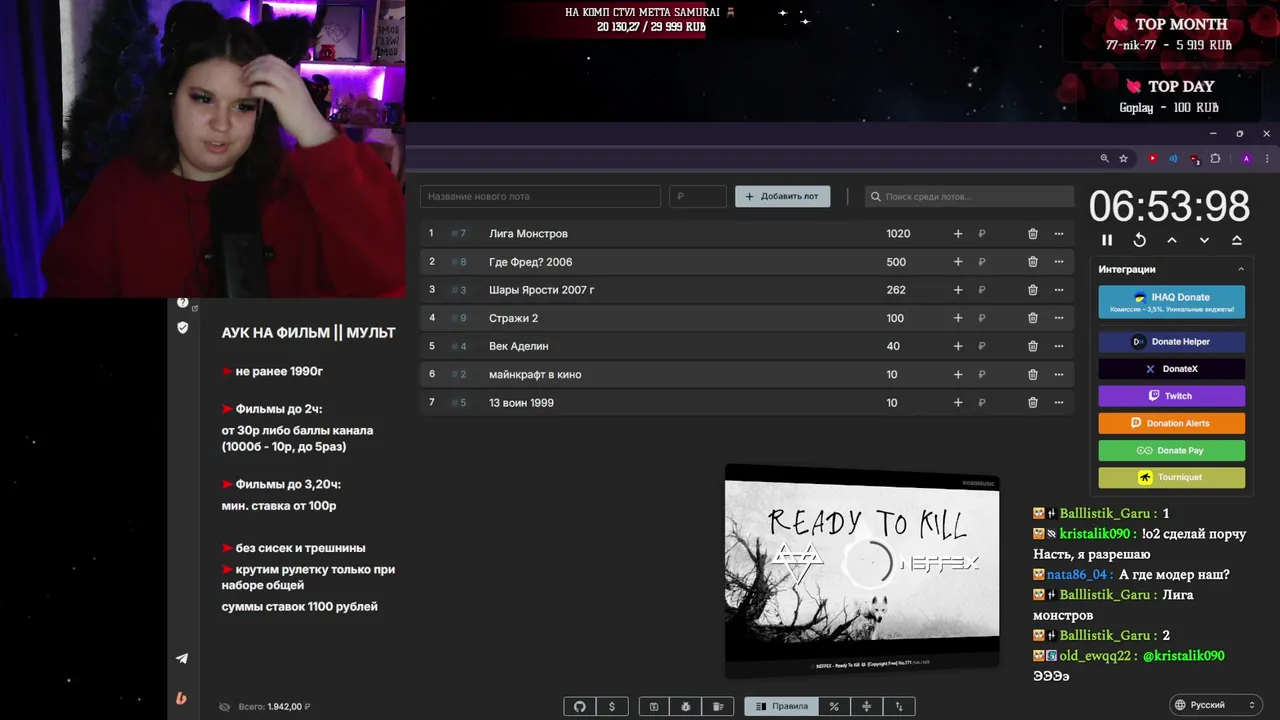The image size is (1280, 720).
Task: Open the browser profile avatar
Action: tap(1246, 158)
